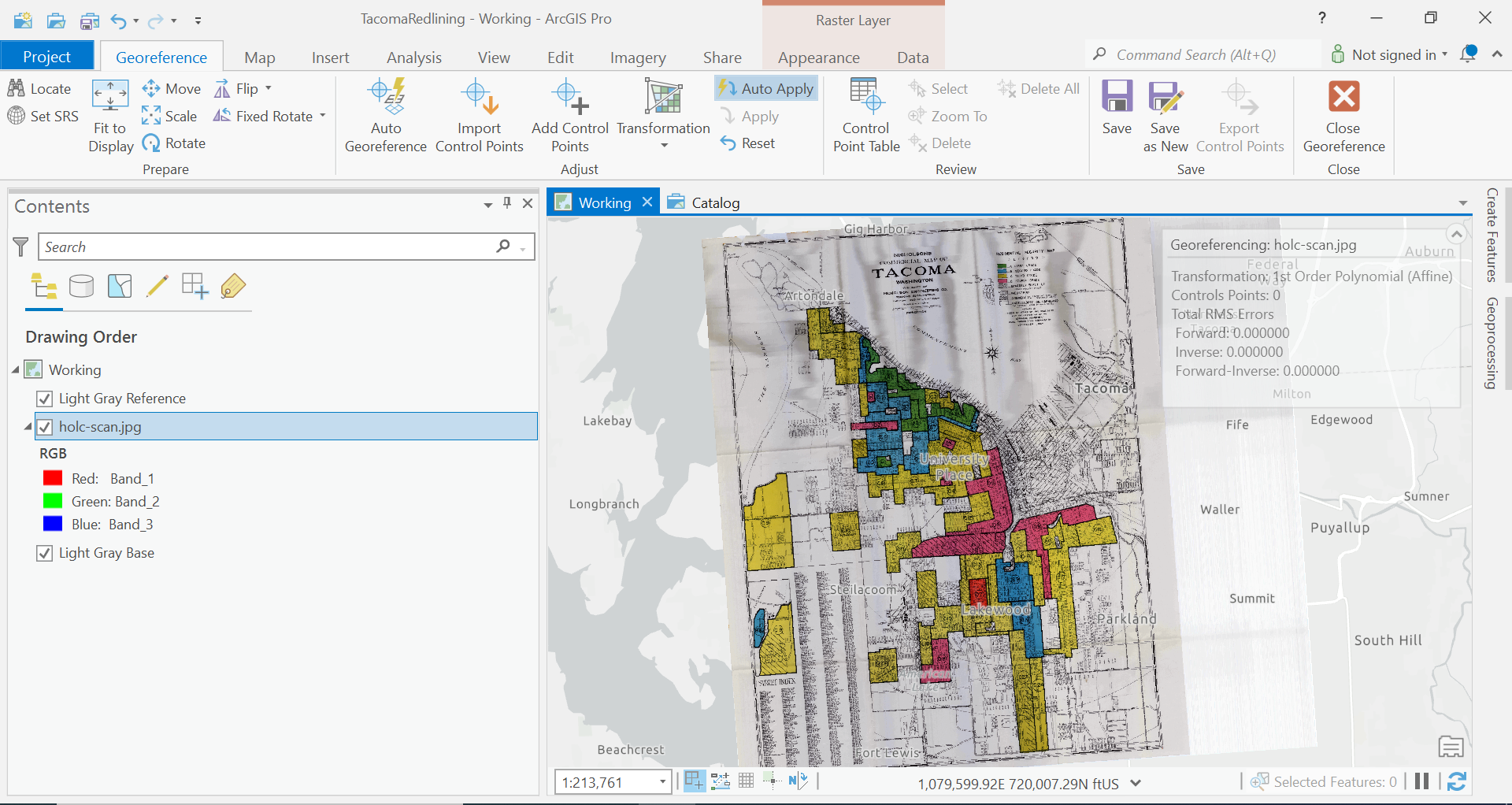
Task: List By Editing pencil icon
Action: pyautogui.click(x=157, y=287)
